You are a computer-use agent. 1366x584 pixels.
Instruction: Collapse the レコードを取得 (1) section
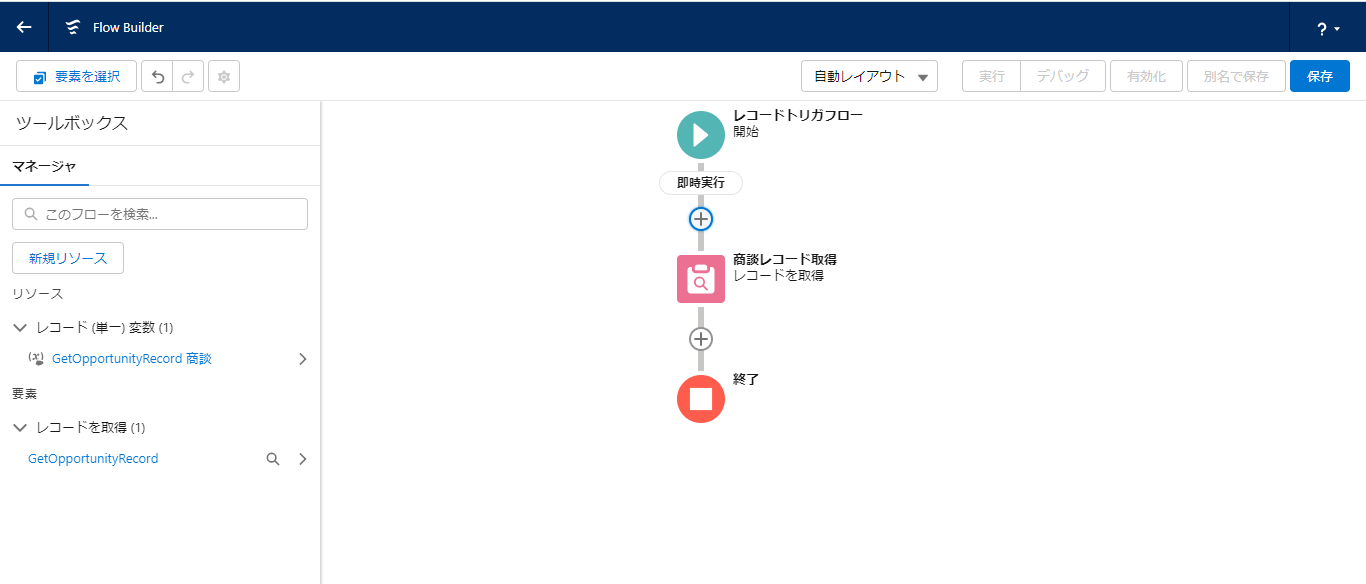20,427
